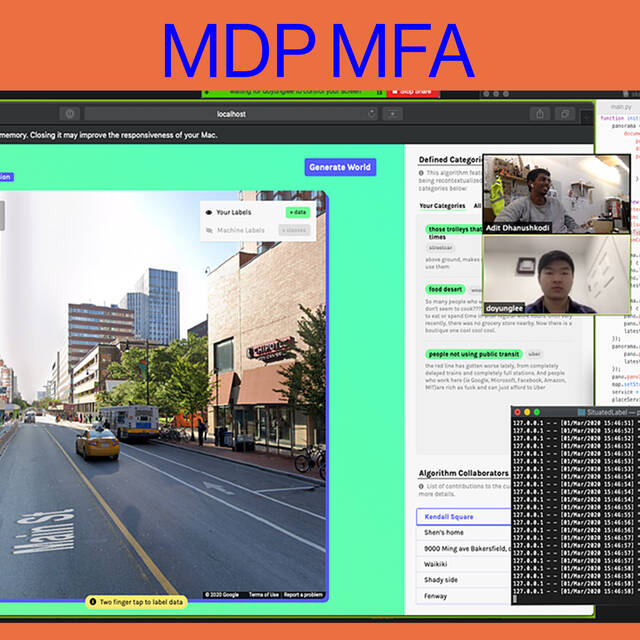The image size is (640, 640).
Task: Click the '© 2020 Google' attribution text
Action: point(222,595)
